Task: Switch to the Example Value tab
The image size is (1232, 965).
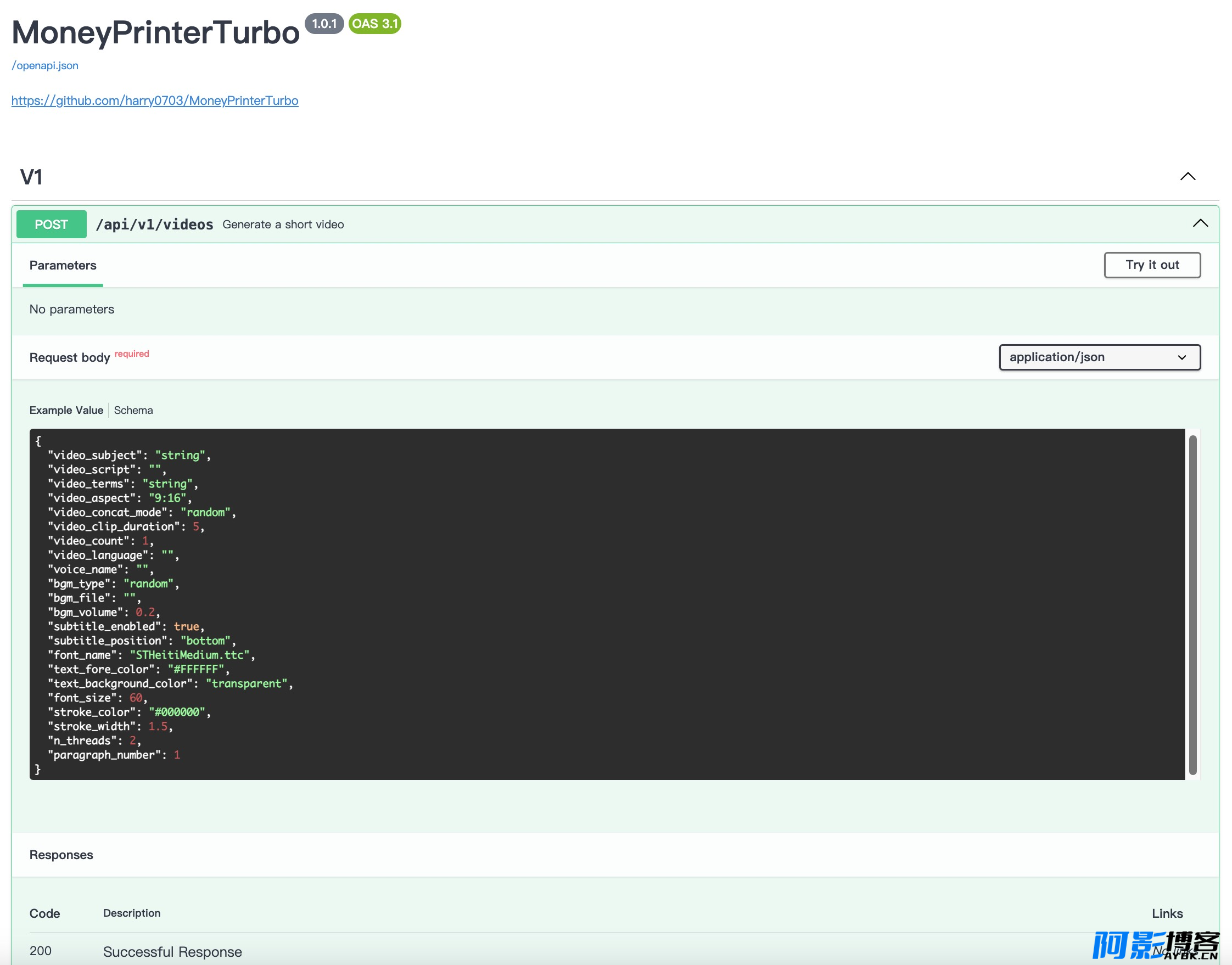Action: (x=66, y=410)
